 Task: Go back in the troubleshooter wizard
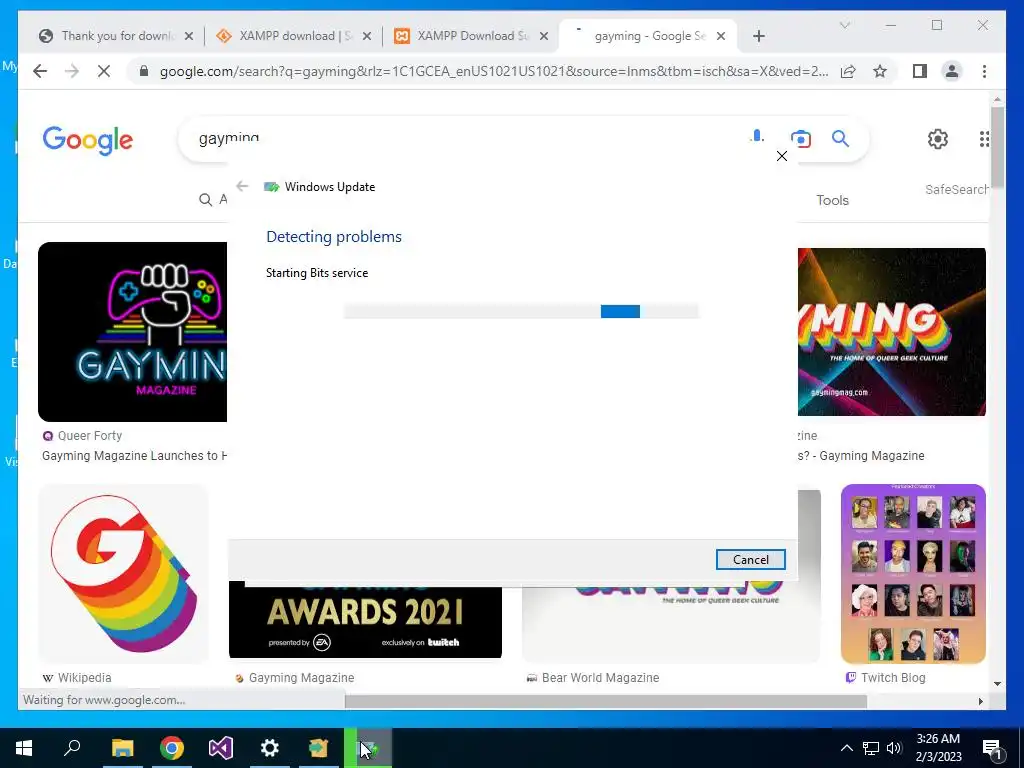coord(242,187)
